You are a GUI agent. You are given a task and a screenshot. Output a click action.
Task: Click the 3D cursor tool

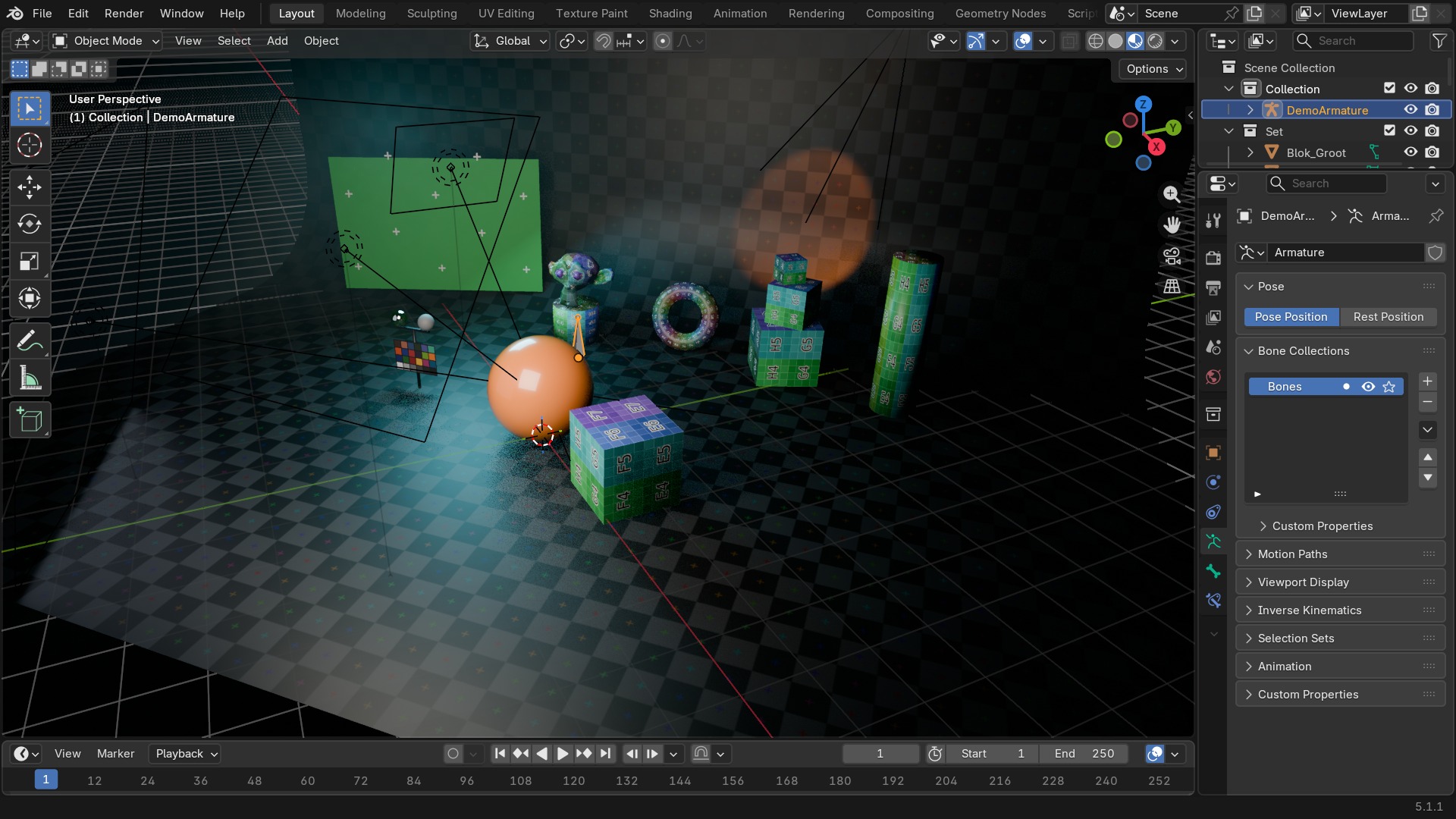(30, 146)
